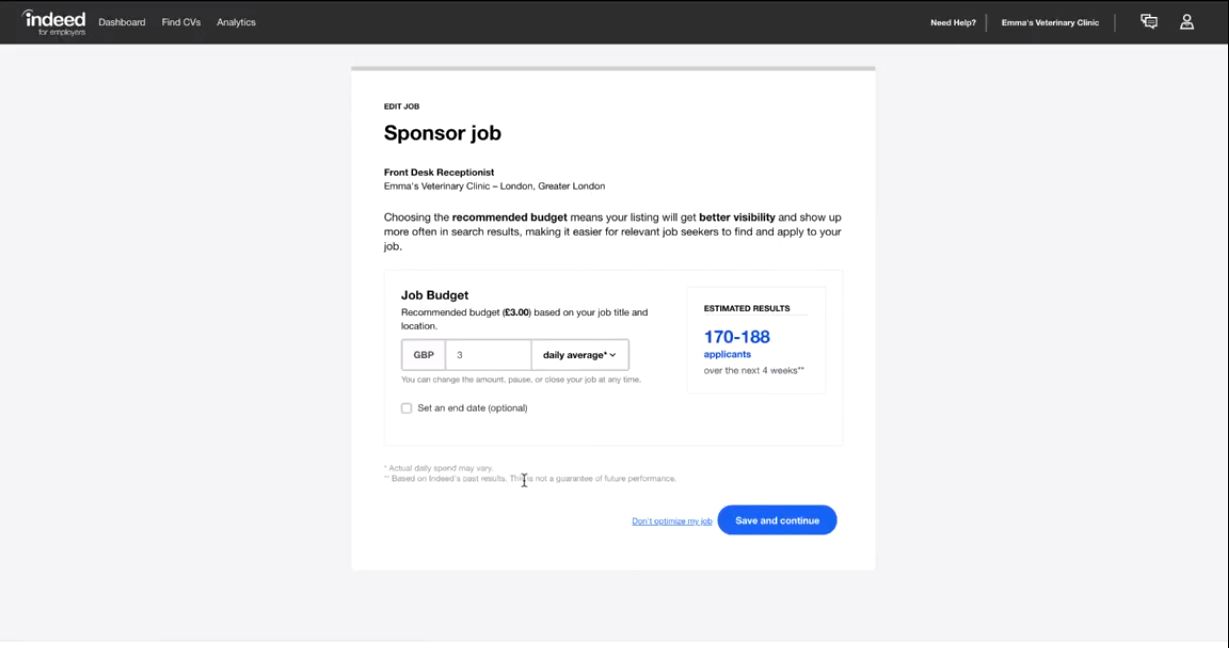Image resolution: width=1229 pixels, height=648 pixels.
Task: Switch to Find CVs
Action: point(181,21)
